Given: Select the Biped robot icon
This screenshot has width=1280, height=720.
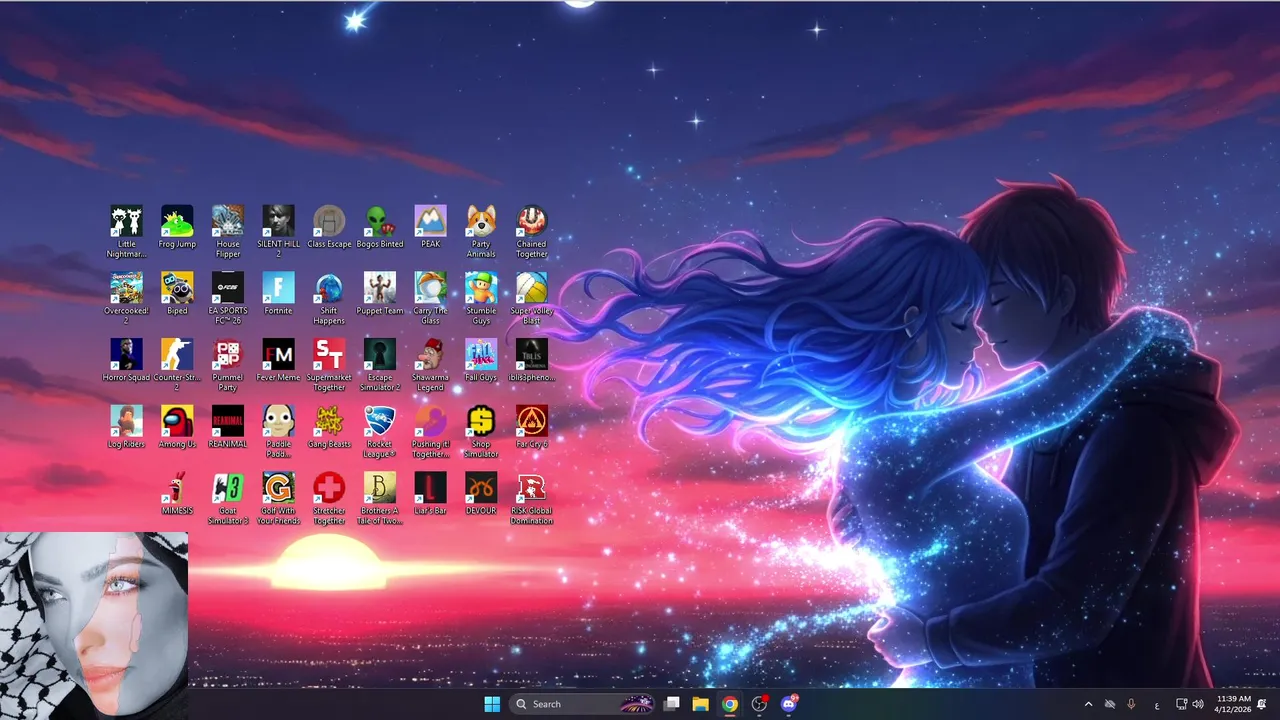Looking at the screenshot, I should (x=177, y=293).
